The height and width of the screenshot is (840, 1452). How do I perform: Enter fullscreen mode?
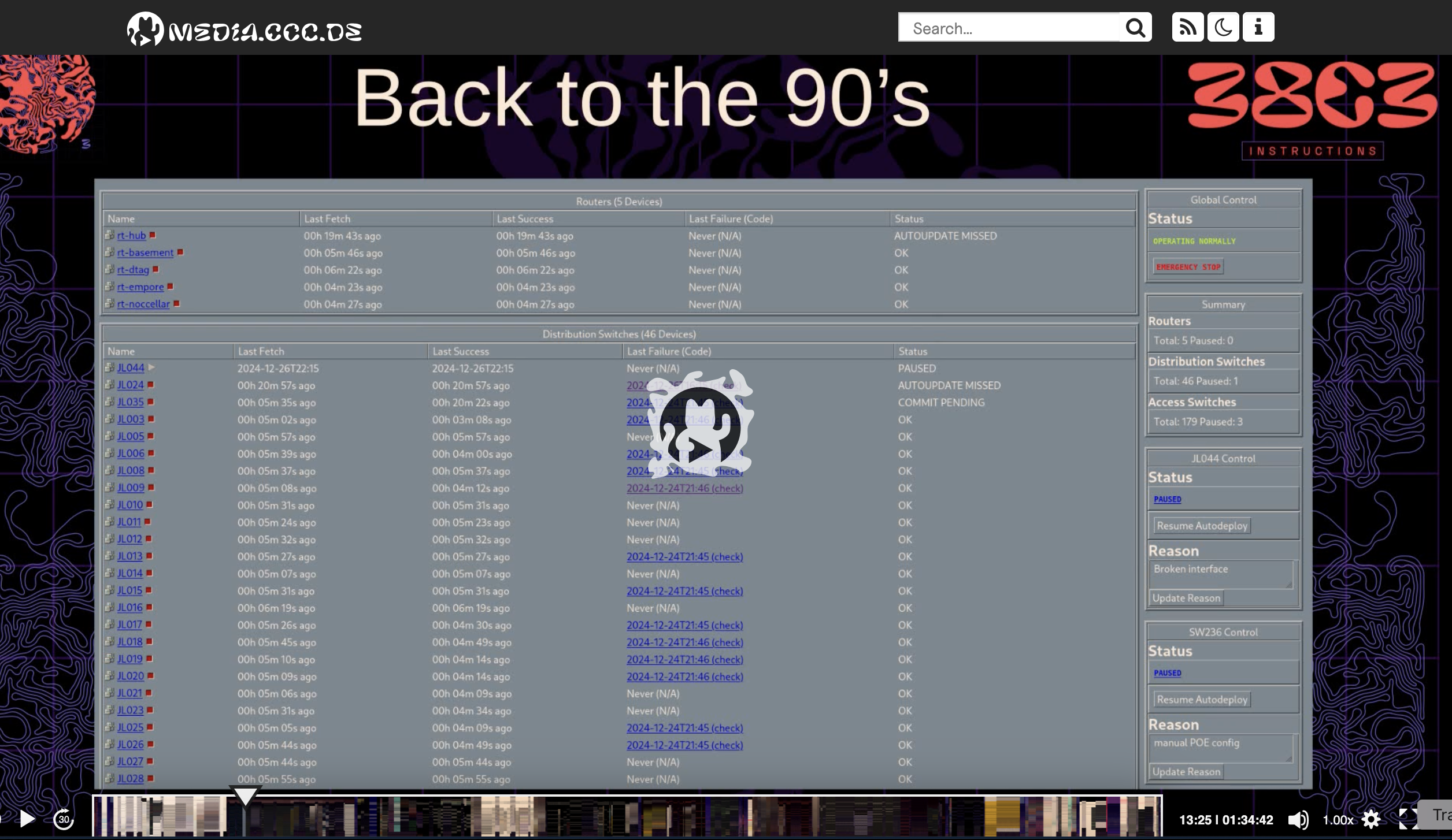(x=1407, y=819)
